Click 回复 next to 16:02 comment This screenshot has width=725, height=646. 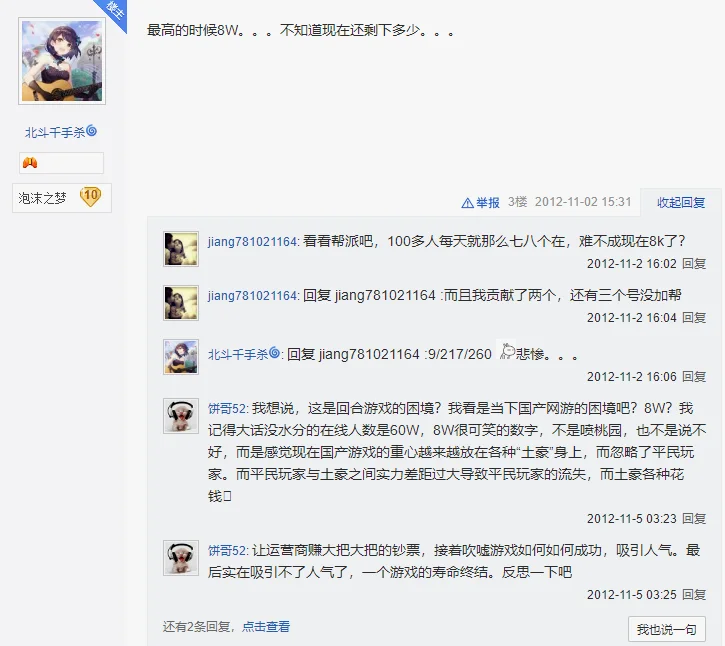click(x=694, y=264)
